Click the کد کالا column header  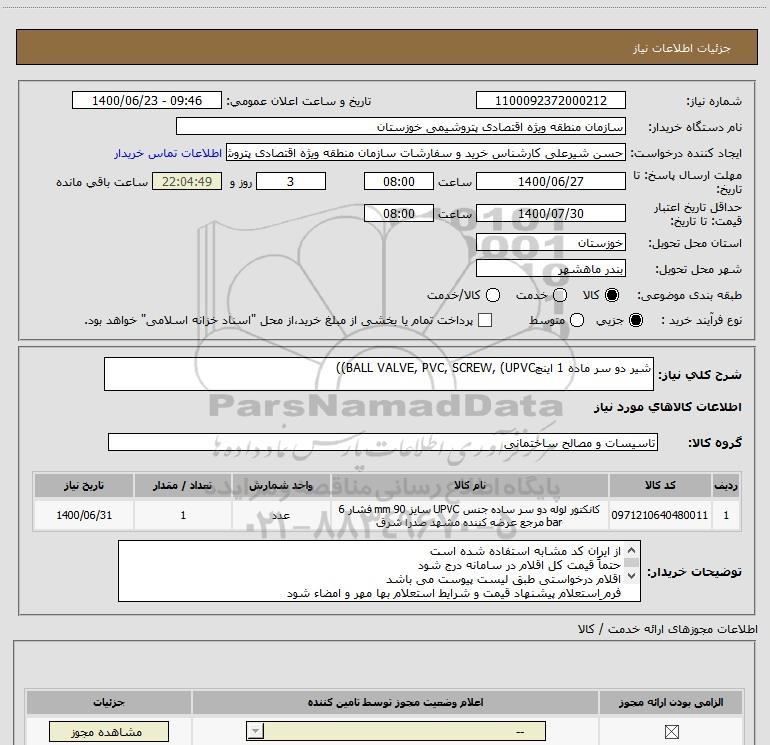click(x=660, y=485)
